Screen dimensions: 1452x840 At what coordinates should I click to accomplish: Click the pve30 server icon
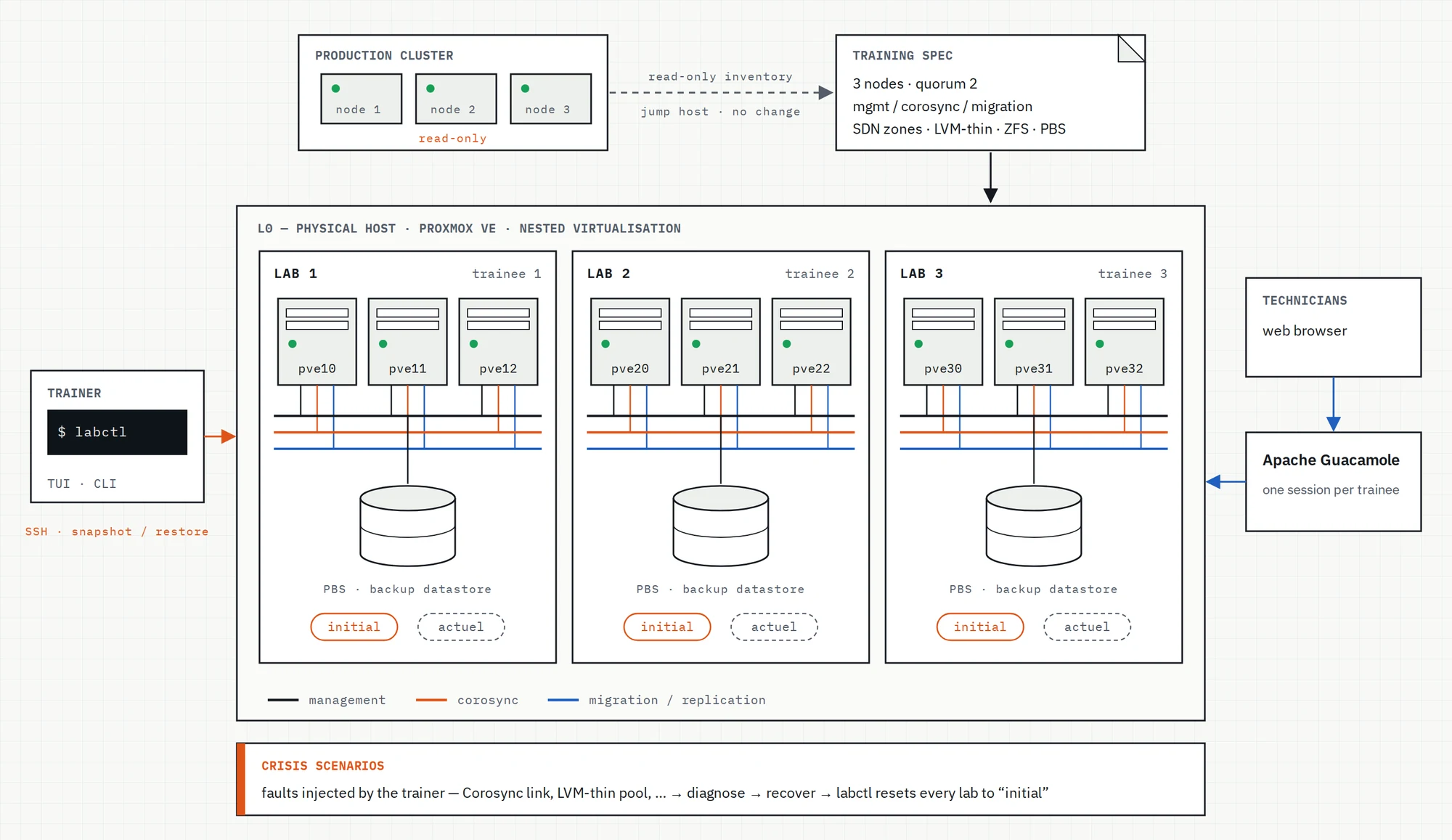click(x=943, y=341)
